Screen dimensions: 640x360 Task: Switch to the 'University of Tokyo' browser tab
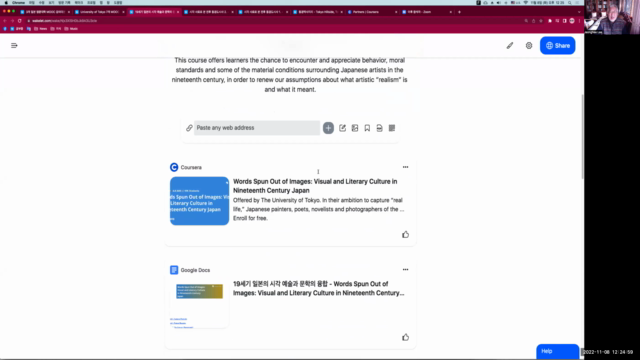(99, 12)
